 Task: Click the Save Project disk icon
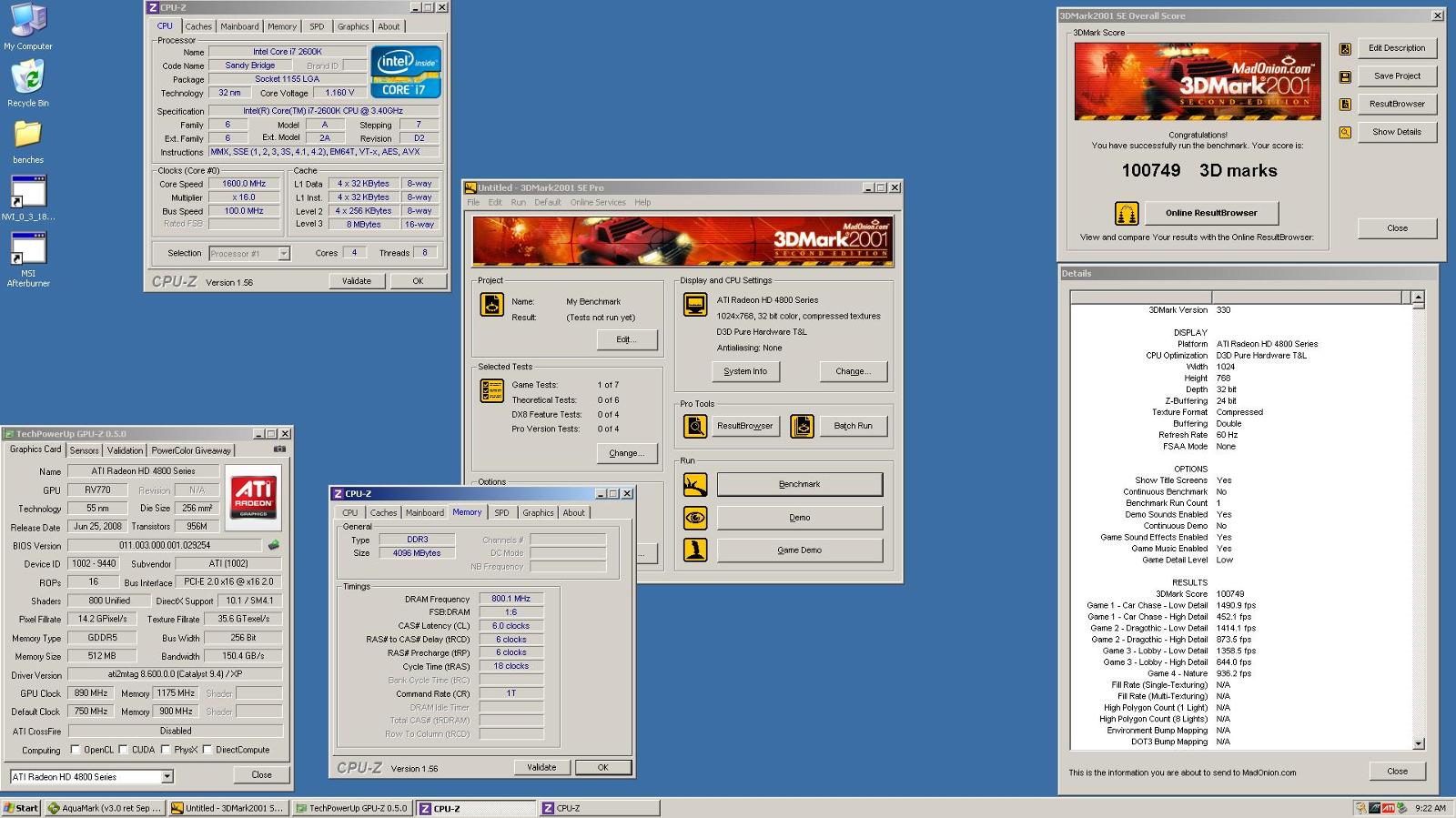[1345, 77]
